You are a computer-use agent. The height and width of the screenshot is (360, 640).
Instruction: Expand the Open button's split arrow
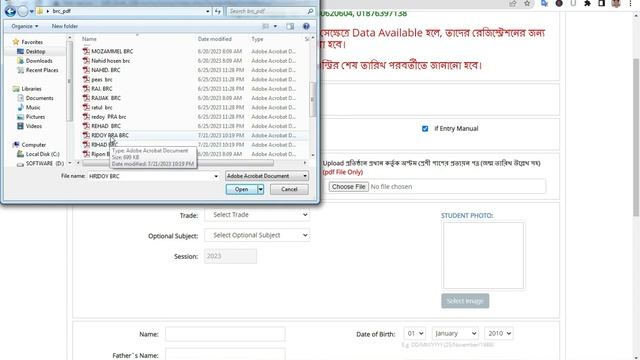[260, 189]
